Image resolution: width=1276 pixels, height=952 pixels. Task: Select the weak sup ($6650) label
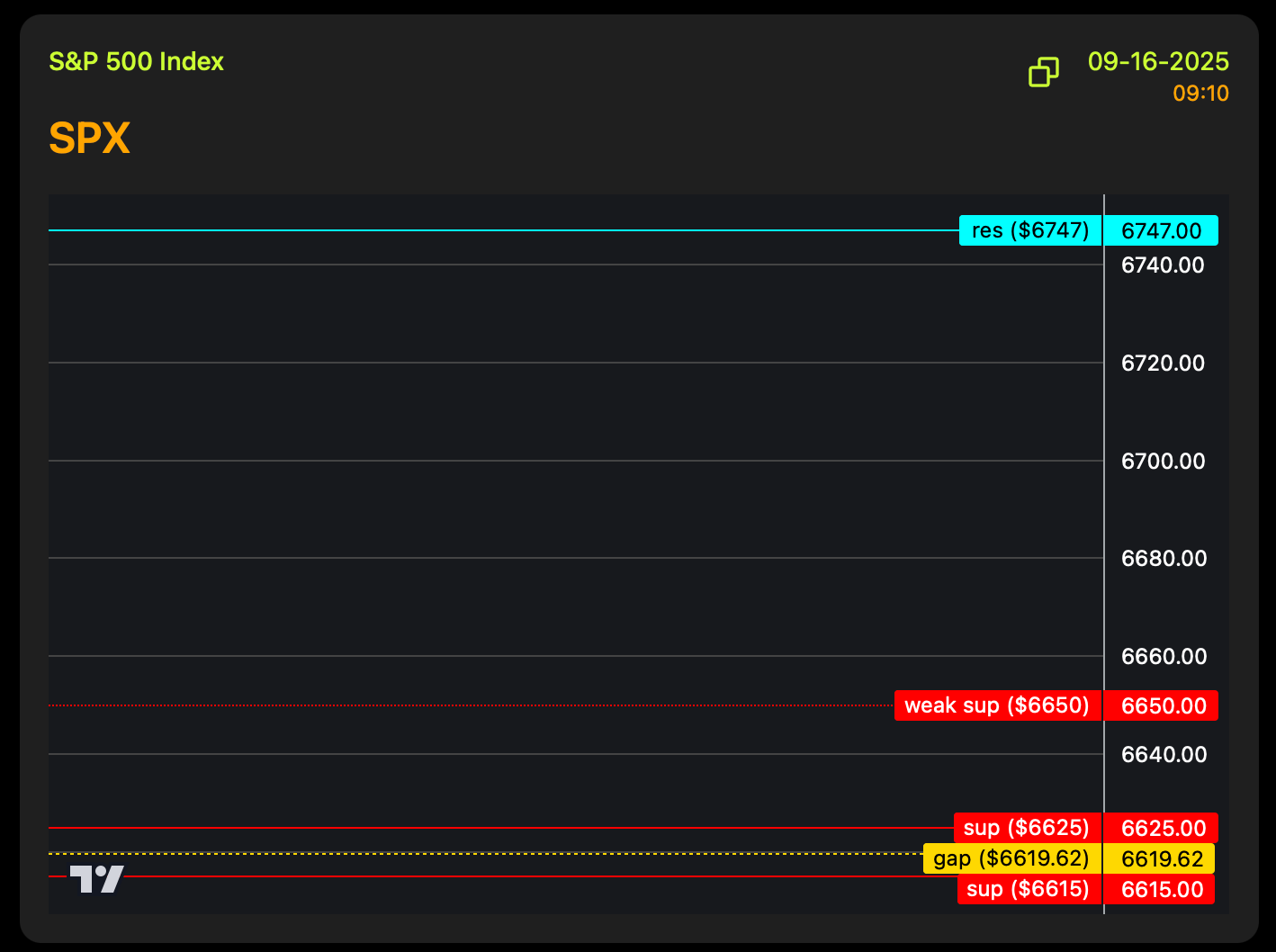click(x=998, y=705)
